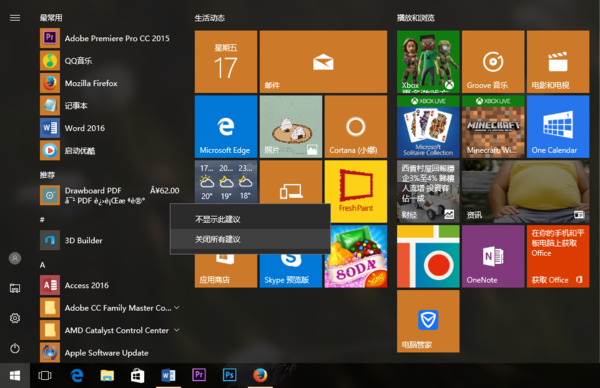Open the Xbox tile
The height and width of the screenshot is (388, 600).
pyautogui.click(x=428, y=62)
